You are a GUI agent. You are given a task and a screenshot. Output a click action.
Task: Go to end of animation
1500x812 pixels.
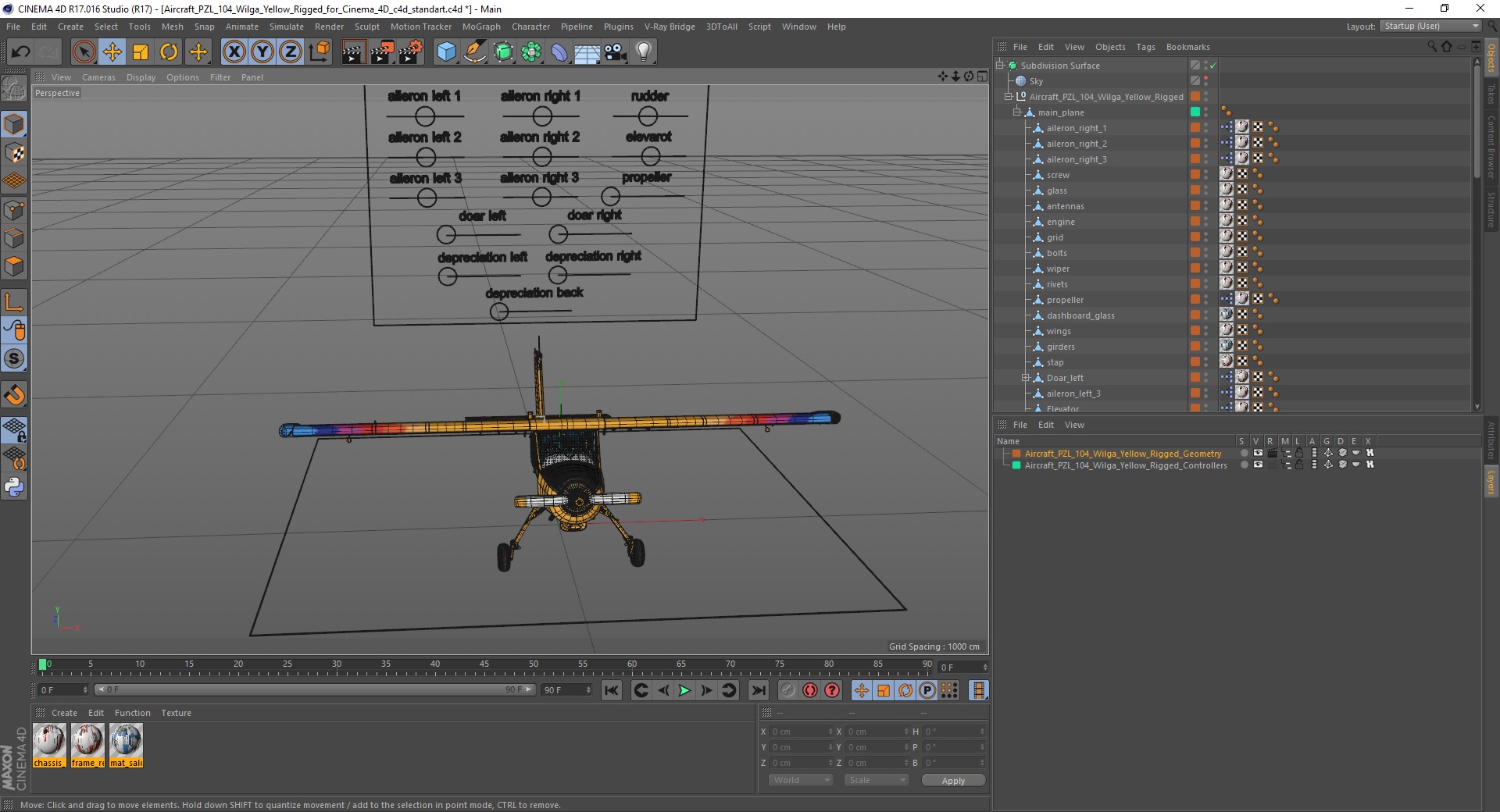[x=759, y=690]
